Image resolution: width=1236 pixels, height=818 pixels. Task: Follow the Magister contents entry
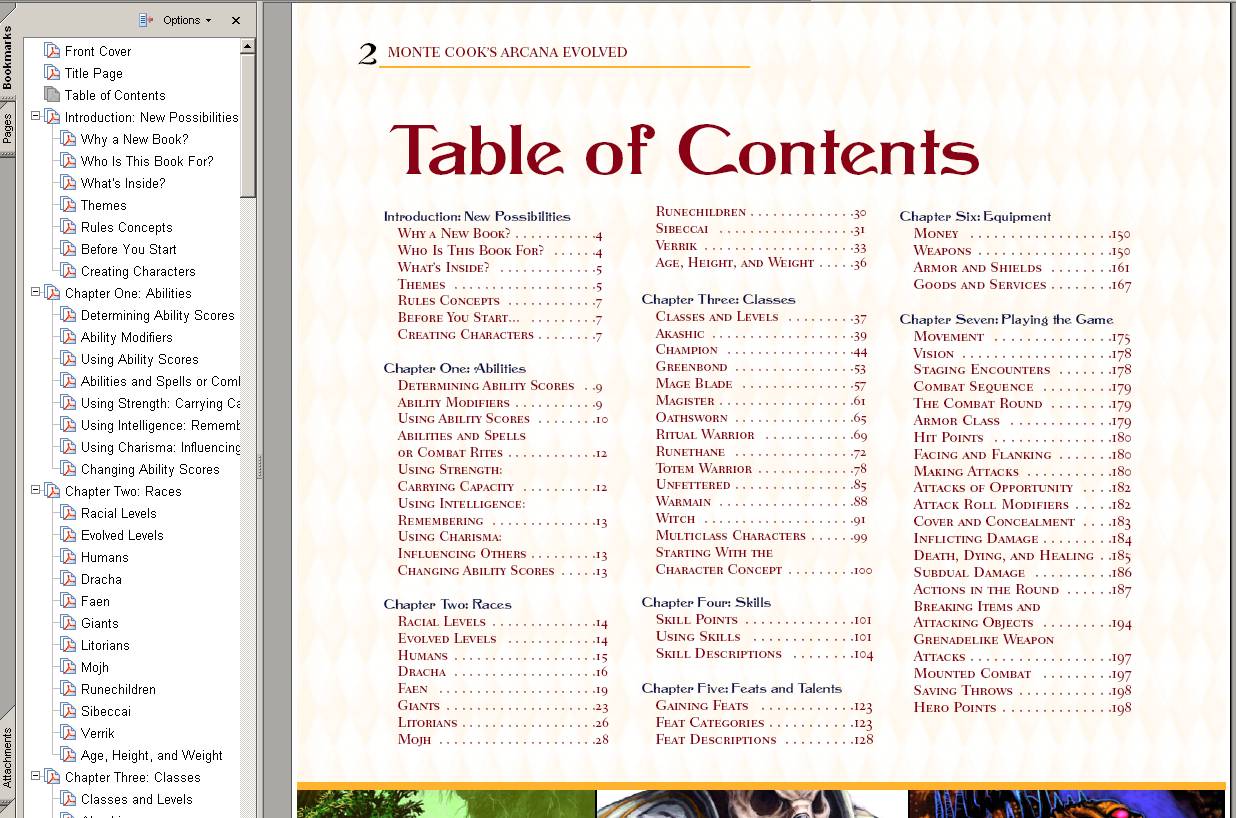[761, 401]
